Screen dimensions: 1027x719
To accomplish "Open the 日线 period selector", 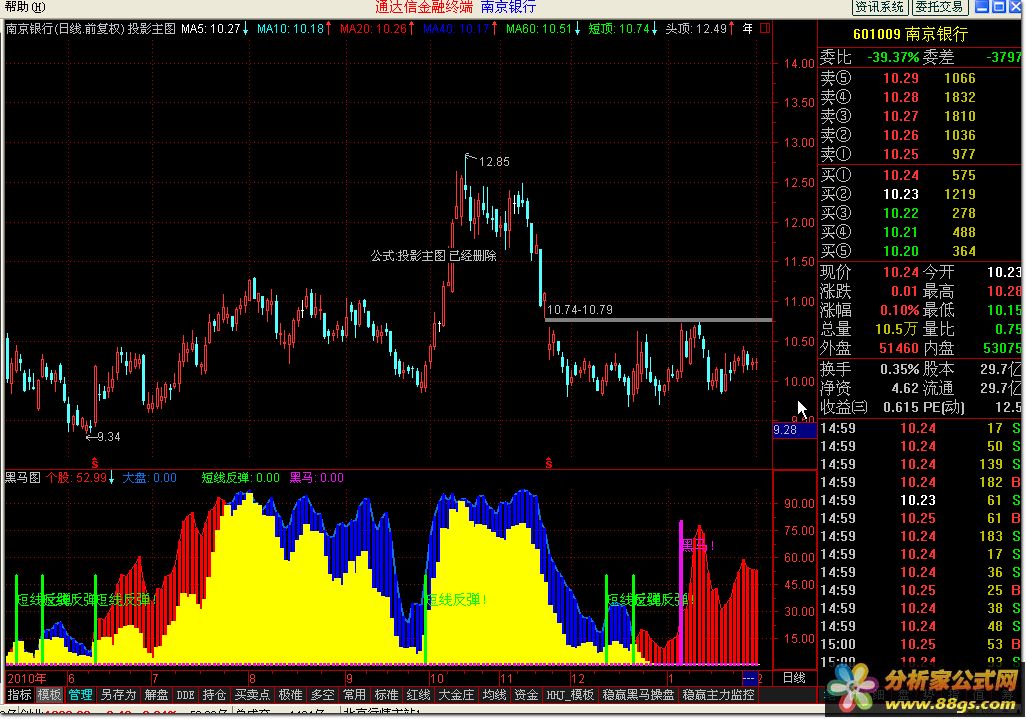I will click(x=794, y=678).
